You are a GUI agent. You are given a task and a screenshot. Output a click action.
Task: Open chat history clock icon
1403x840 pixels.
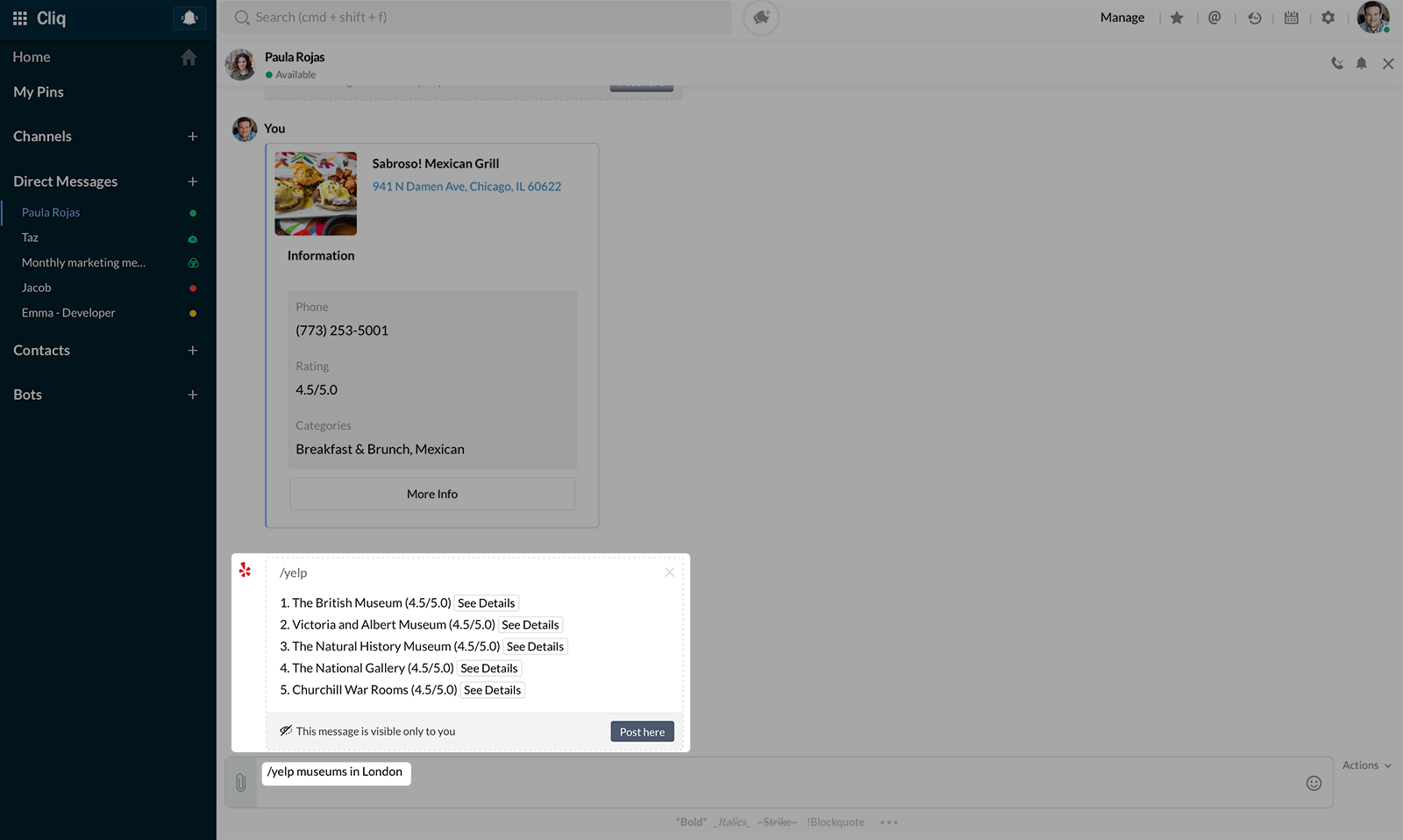1255,18
